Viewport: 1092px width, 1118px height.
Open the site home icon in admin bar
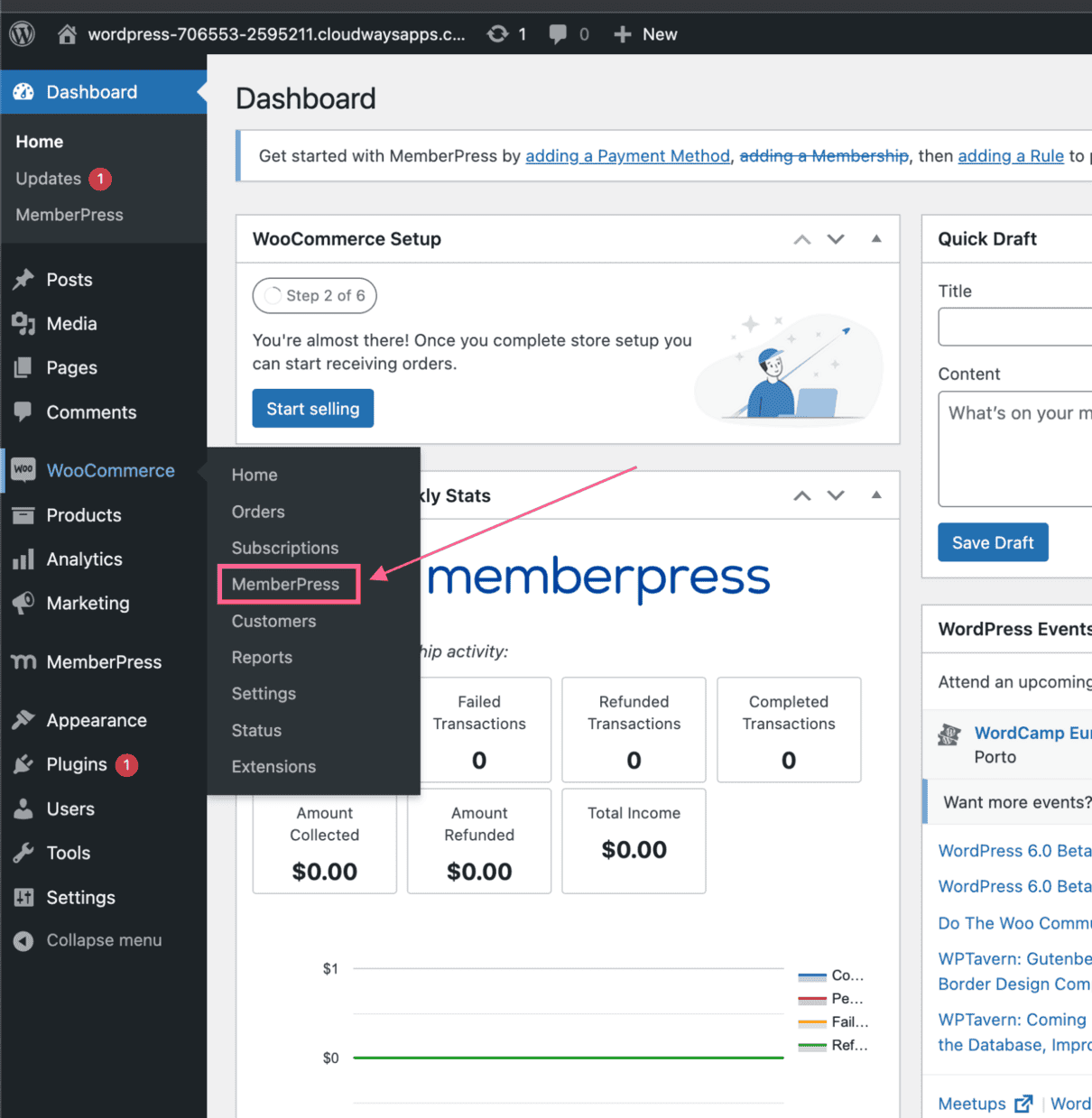[67, 34]
